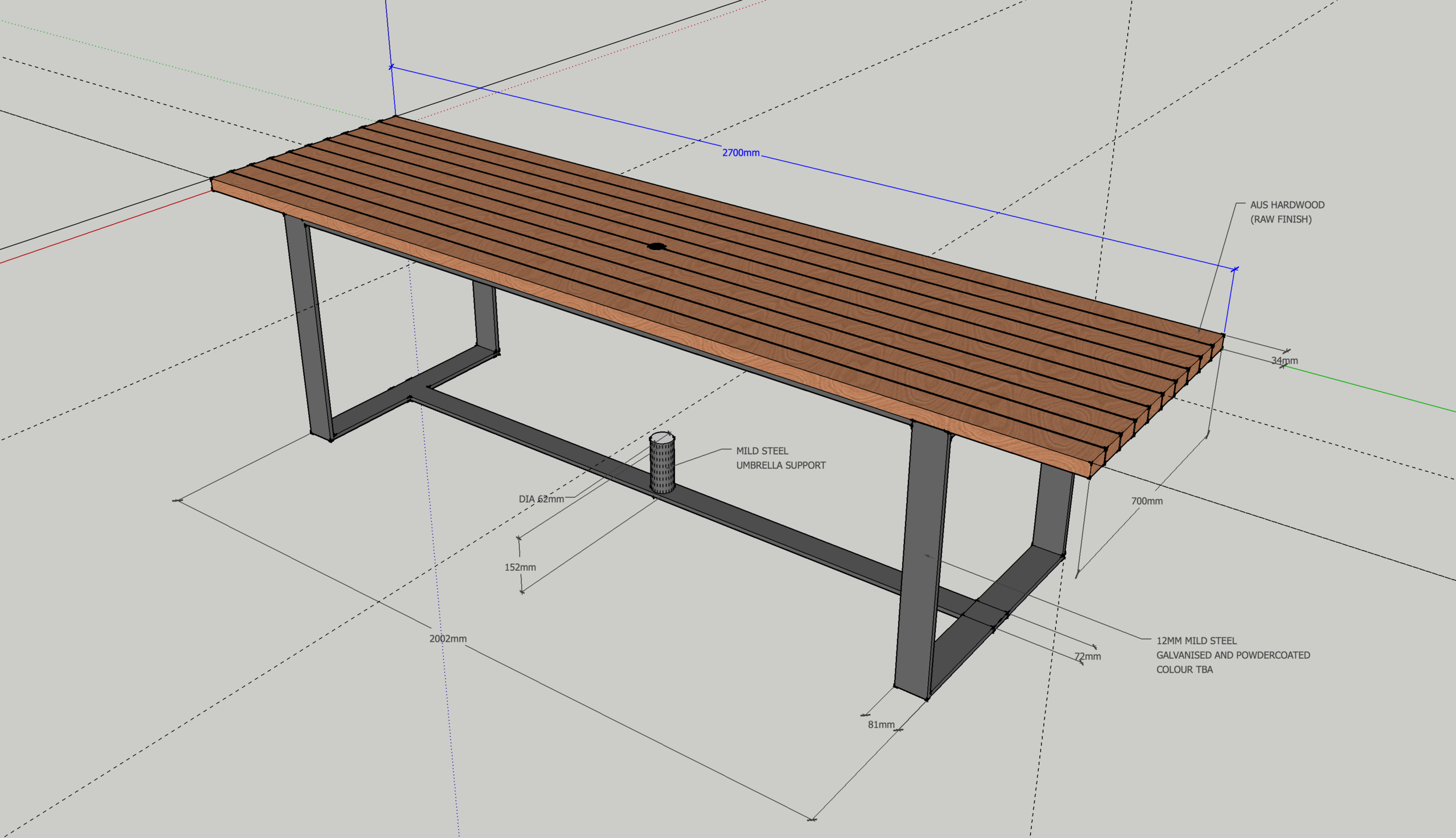This screenshot has height=838, width=1456.
Task: Select the DIA 62mm diameter label
Action: pos(541,499)
